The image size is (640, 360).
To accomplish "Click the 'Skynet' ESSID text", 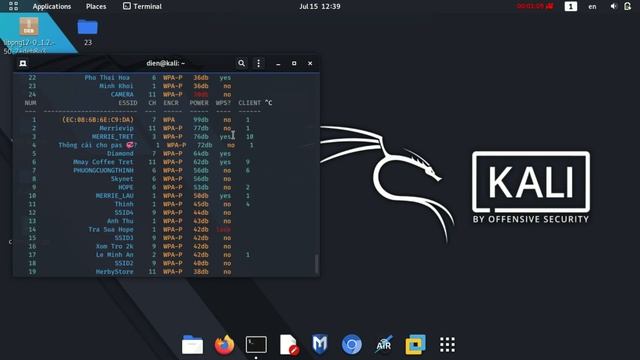I will coord(122,179).
